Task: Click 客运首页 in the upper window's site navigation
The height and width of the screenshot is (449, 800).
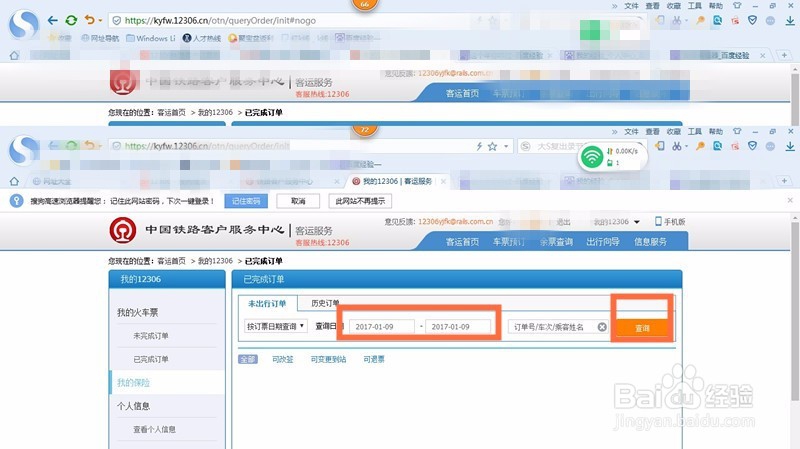Action: pyautogui.click(x=462, y=93)
